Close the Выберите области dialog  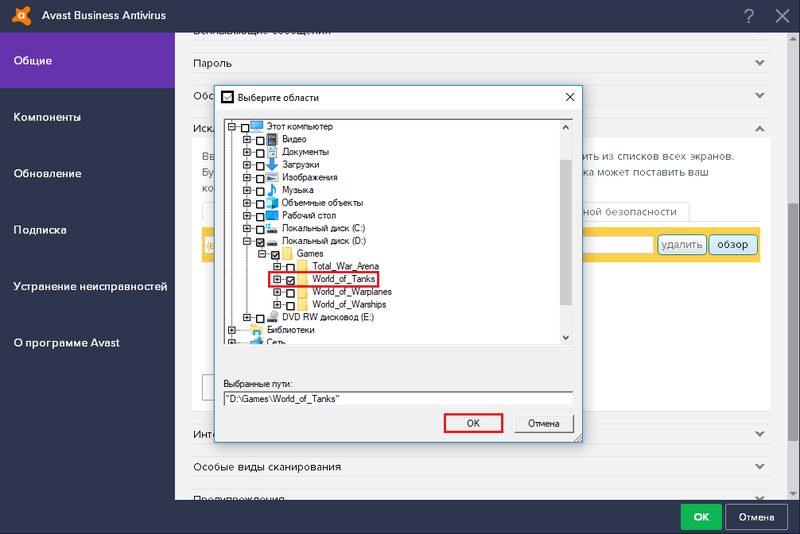click(x=570, y=97)
